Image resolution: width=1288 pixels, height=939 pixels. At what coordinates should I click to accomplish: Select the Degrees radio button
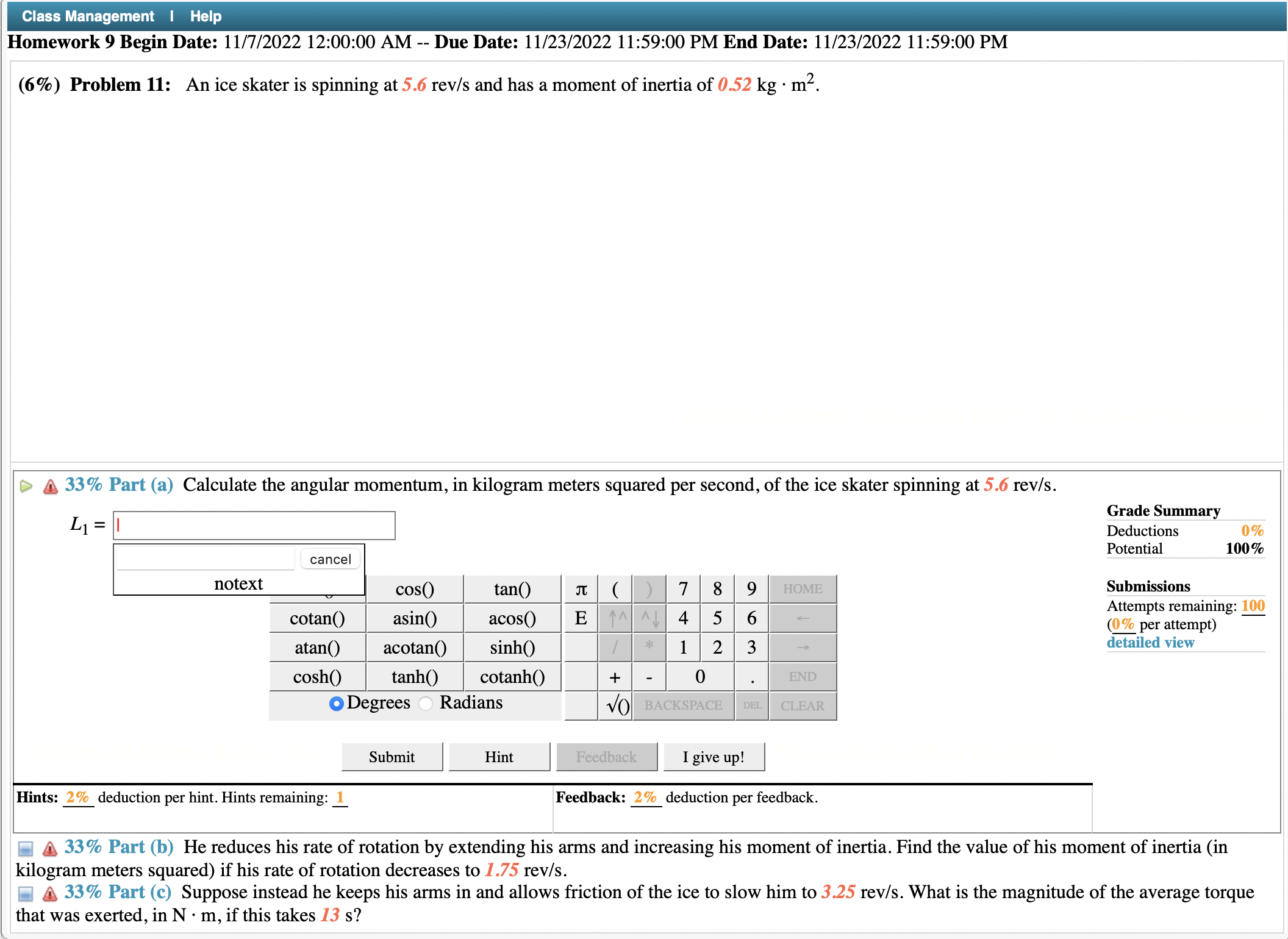(335, 703)
